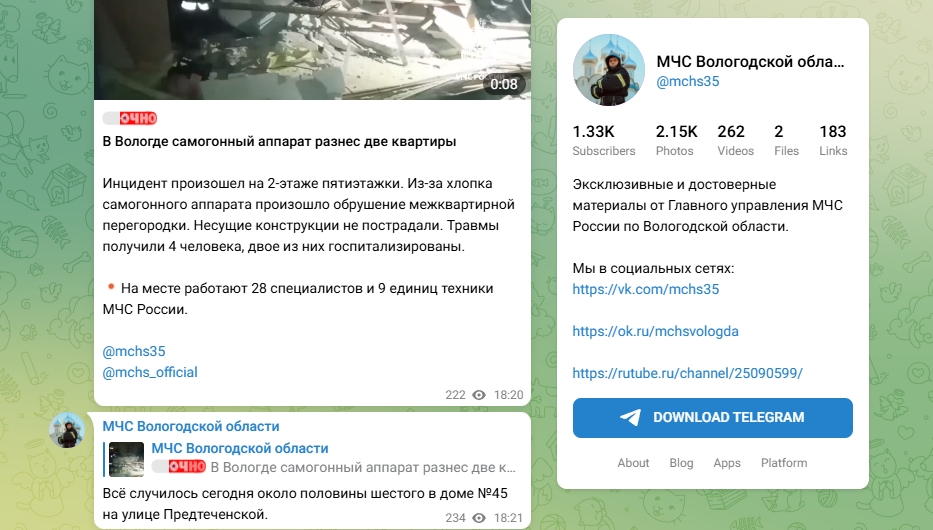Click the orange bullet emoji before 'На месте работают'
The image size is (933, 530).
(x=110, y=287)
